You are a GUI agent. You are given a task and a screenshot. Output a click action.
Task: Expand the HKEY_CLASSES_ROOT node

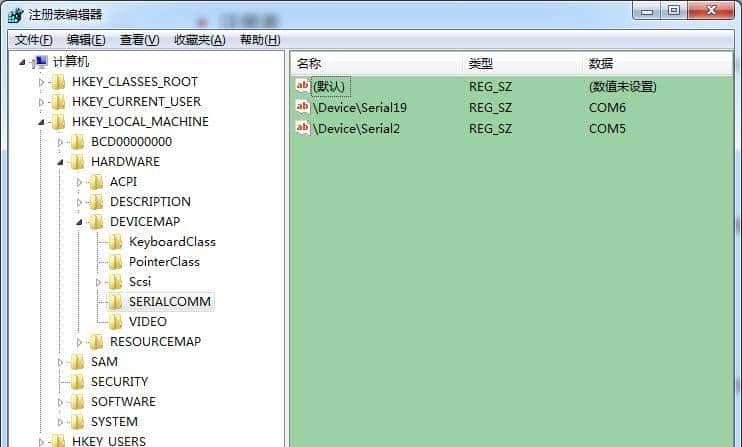pos(41,82)
